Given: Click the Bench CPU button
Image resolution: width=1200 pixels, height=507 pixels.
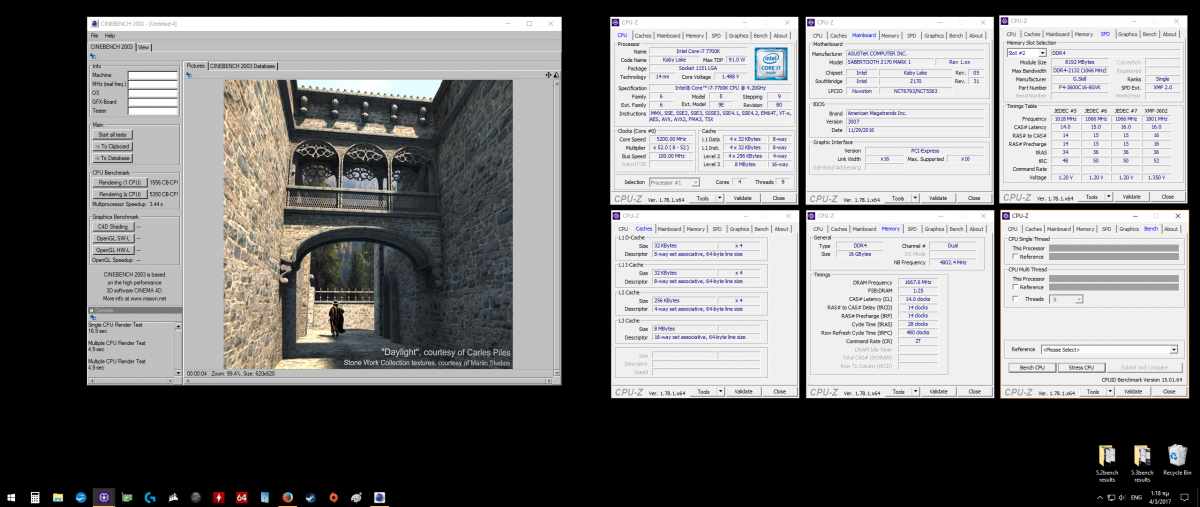Looking at the screenshot, I should pyautogui.click(x=1032, y=367).
